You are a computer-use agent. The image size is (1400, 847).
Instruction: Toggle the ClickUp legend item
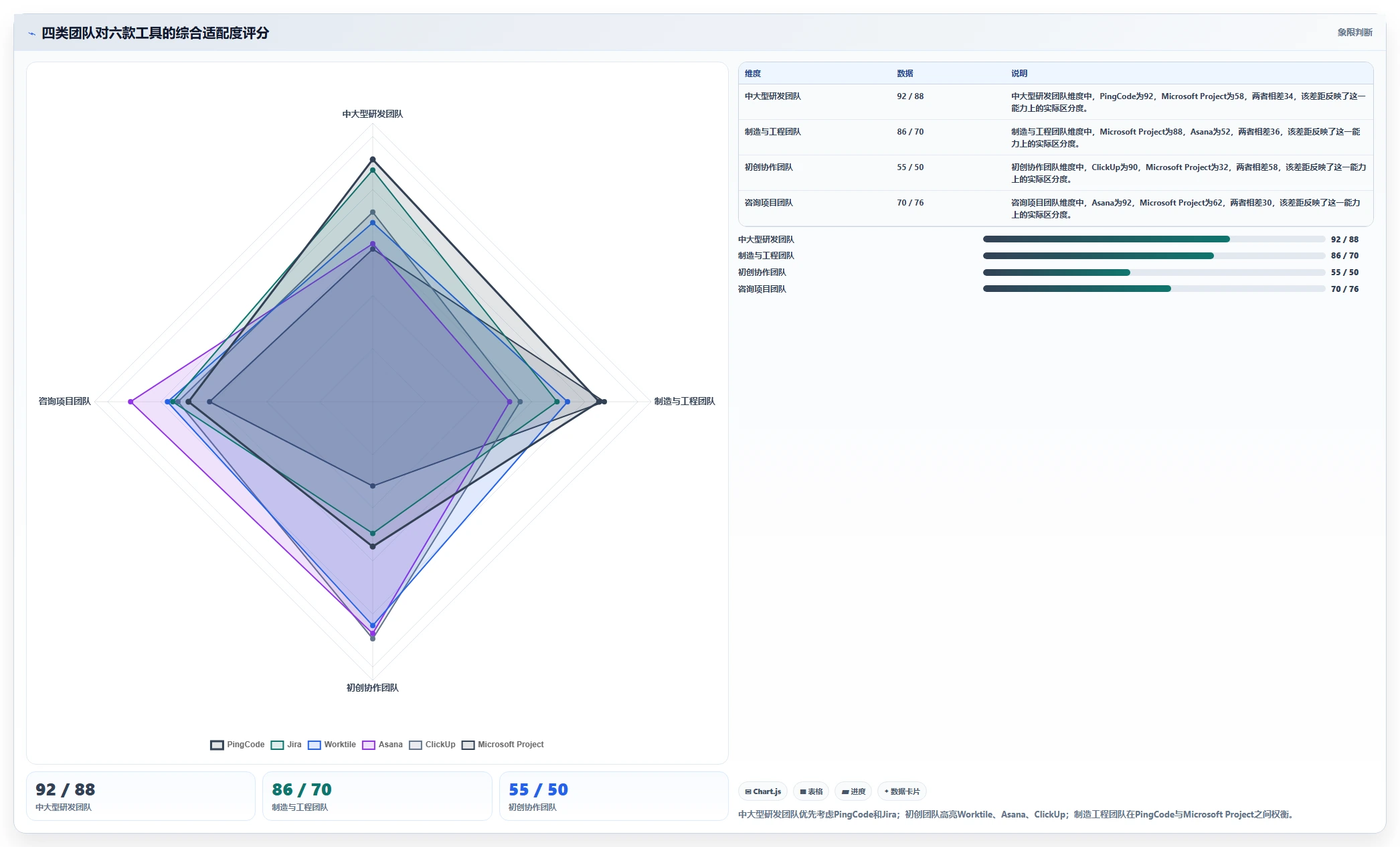click(432, 745)
